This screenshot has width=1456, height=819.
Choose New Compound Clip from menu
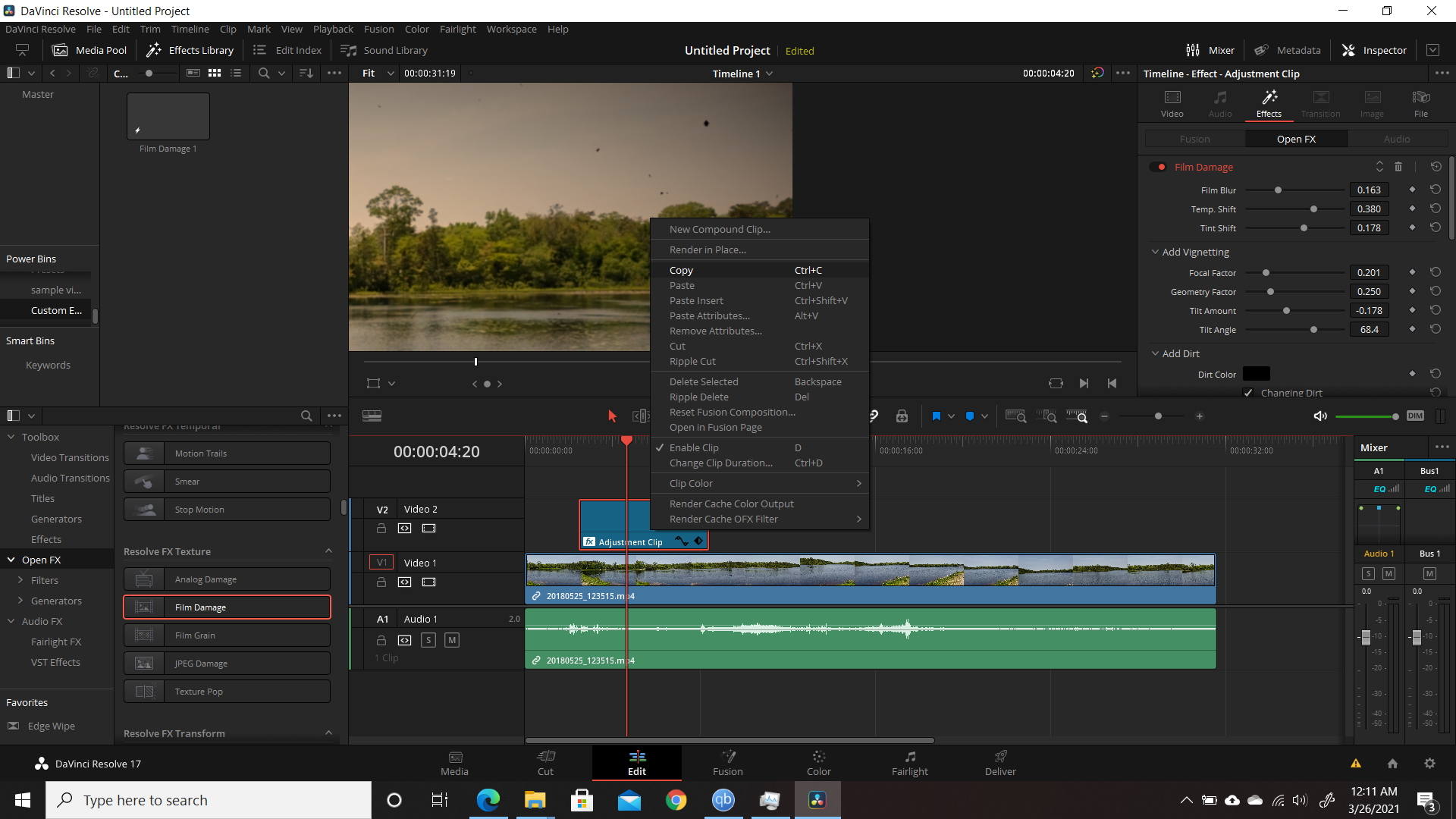click(759, 229)
